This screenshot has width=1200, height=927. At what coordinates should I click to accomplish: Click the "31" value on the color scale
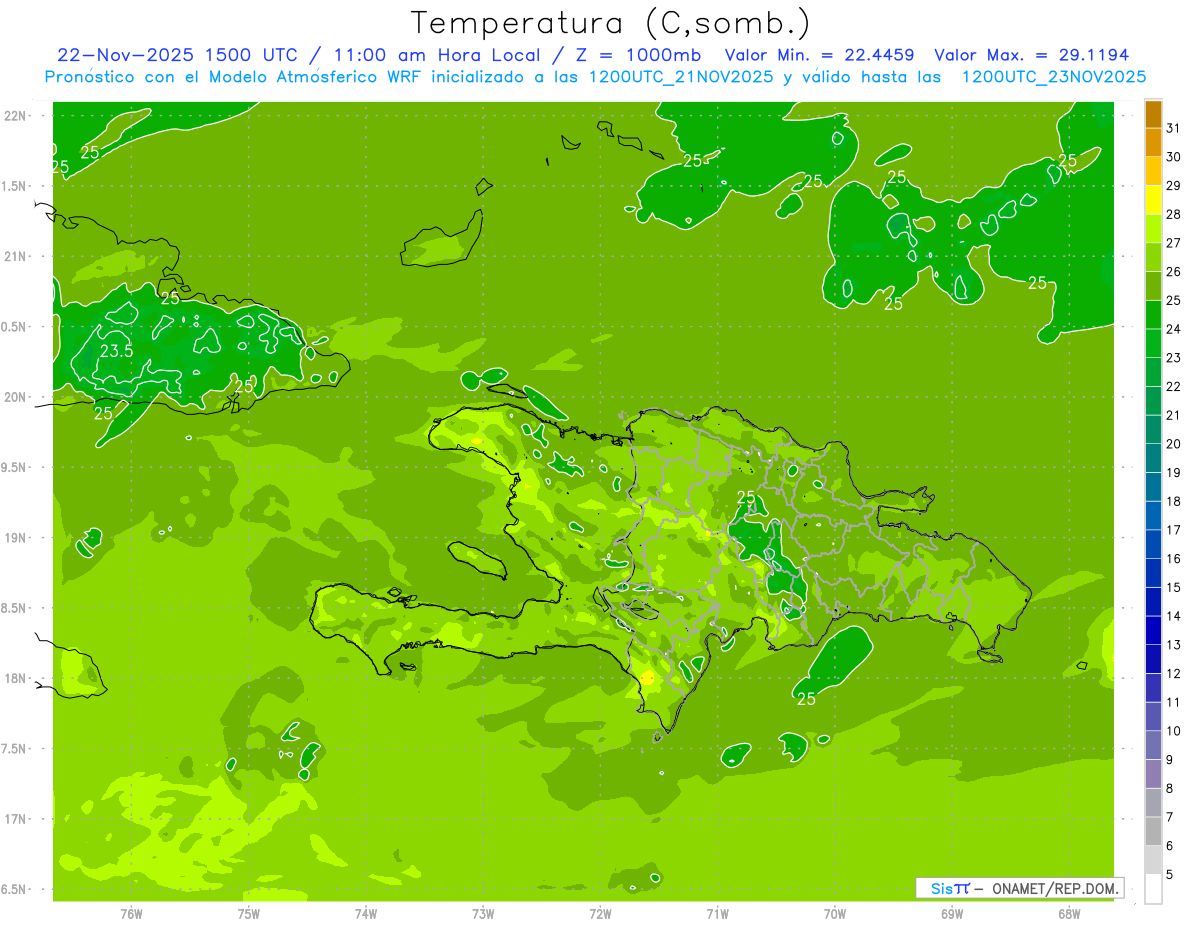click(1174, 128)
